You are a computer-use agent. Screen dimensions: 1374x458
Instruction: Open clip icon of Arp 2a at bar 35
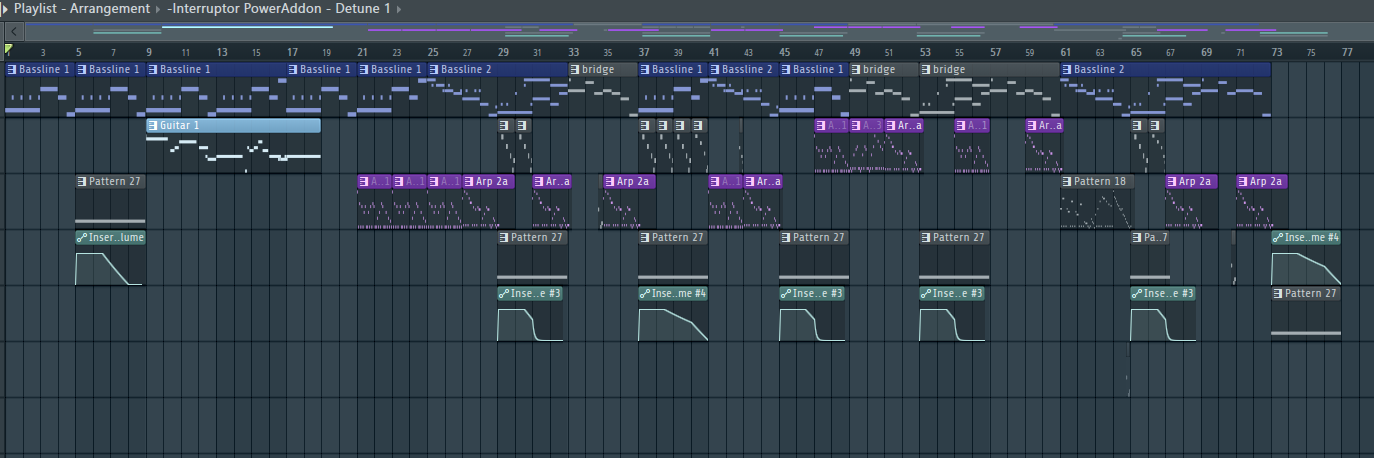tap(610, 182)
